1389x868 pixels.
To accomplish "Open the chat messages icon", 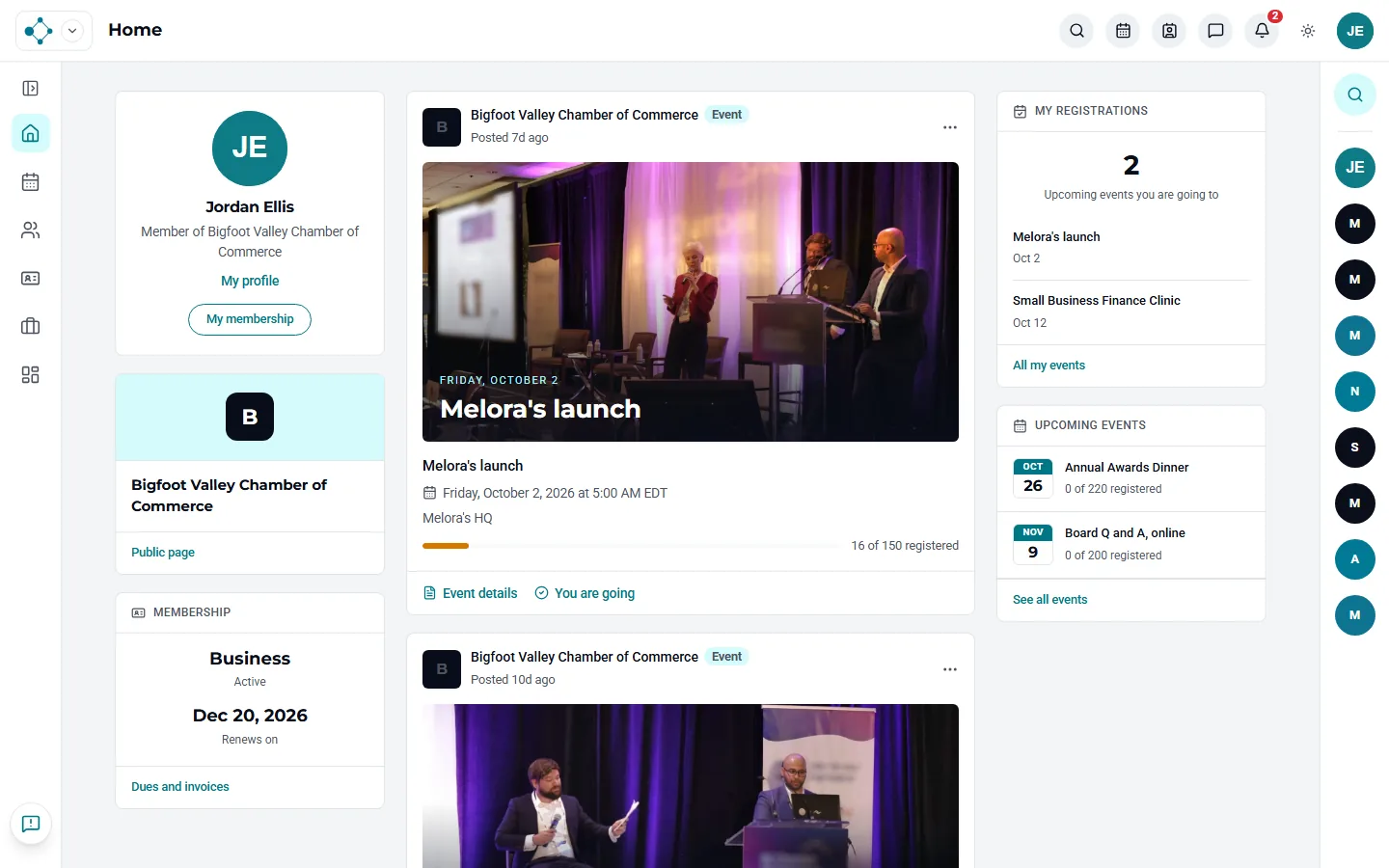I will tap(1216, 31).
